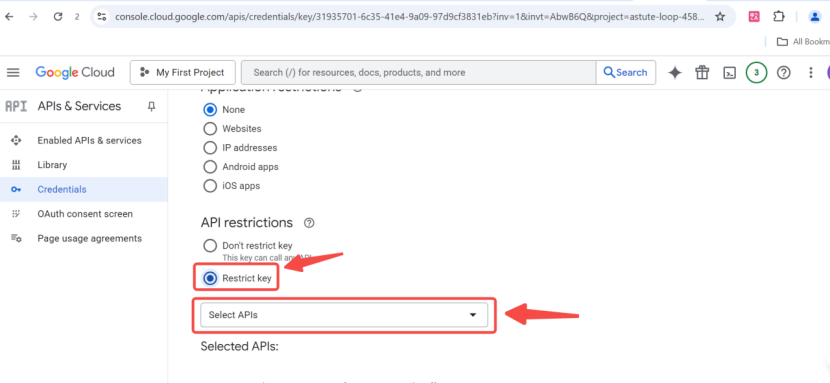The height and width of the screenshot is (383, 830).
Task: Select the Android apps restriction option
Action: click(210, 167)
